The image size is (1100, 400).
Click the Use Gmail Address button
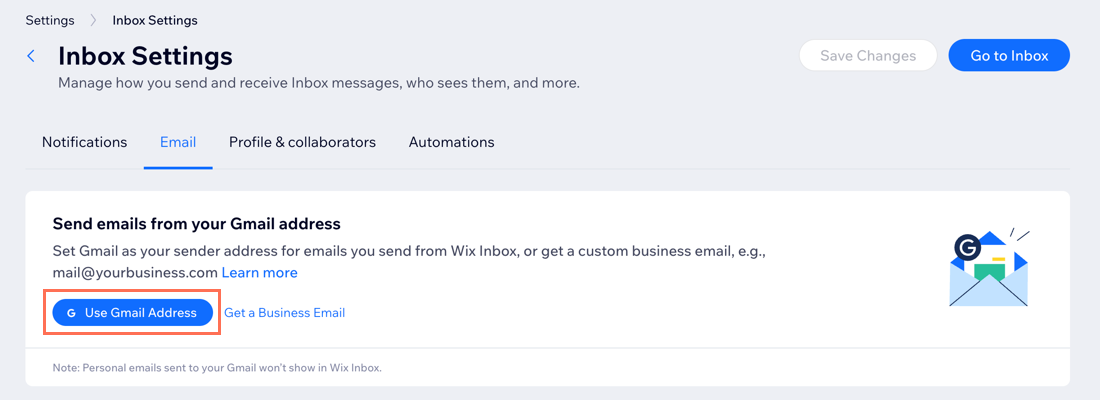coord(133,312)
